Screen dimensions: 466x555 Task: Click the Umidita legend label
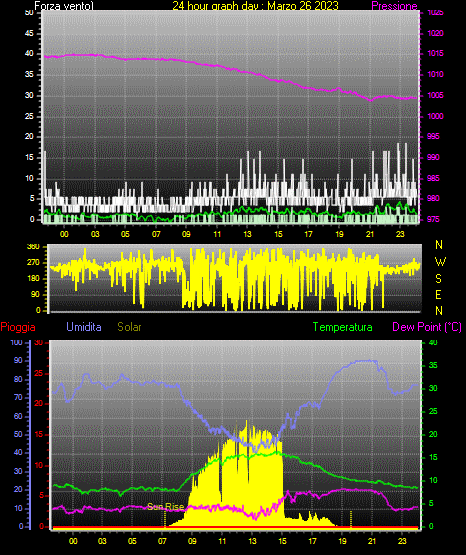tap(84, 327)
